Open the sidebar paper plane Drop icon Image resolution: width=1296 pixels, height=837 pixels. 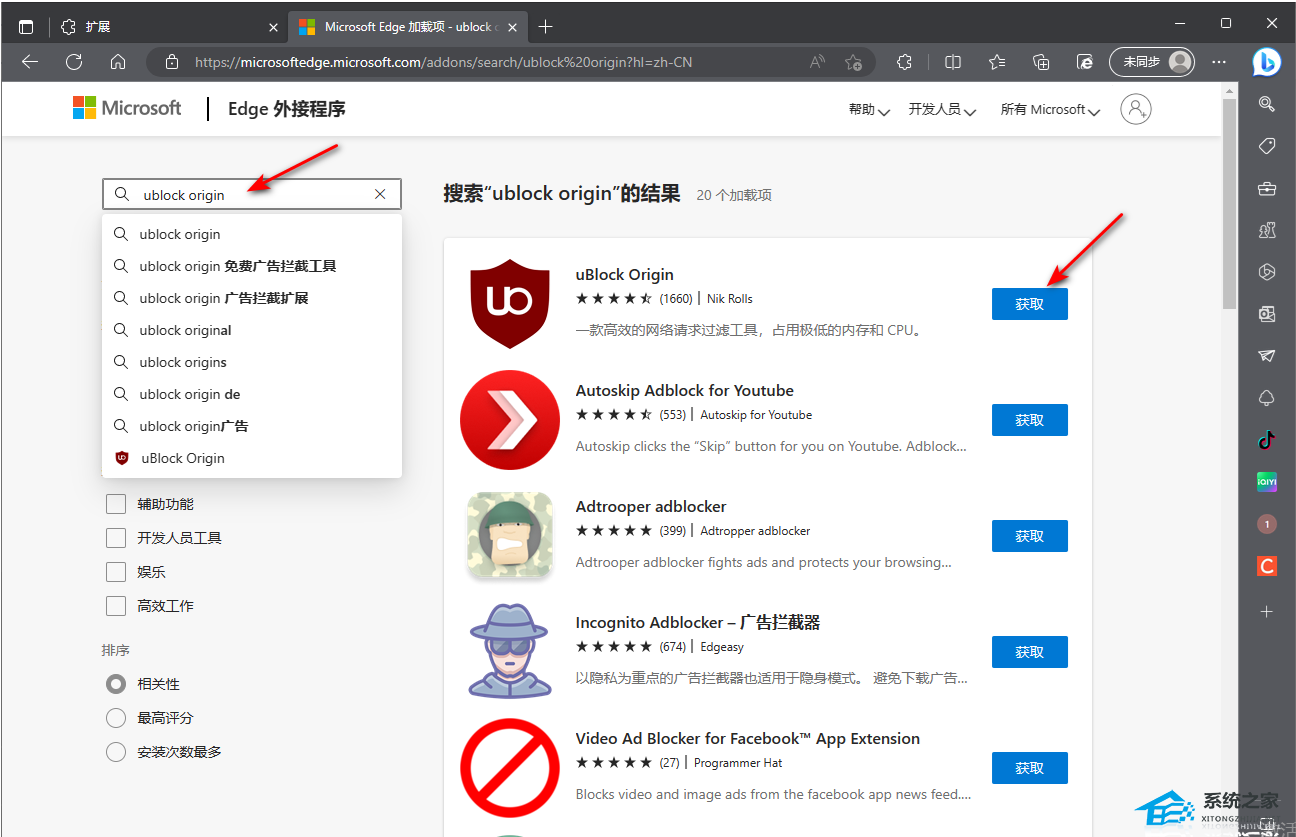pyautogui.click(x=1267, y=356)
